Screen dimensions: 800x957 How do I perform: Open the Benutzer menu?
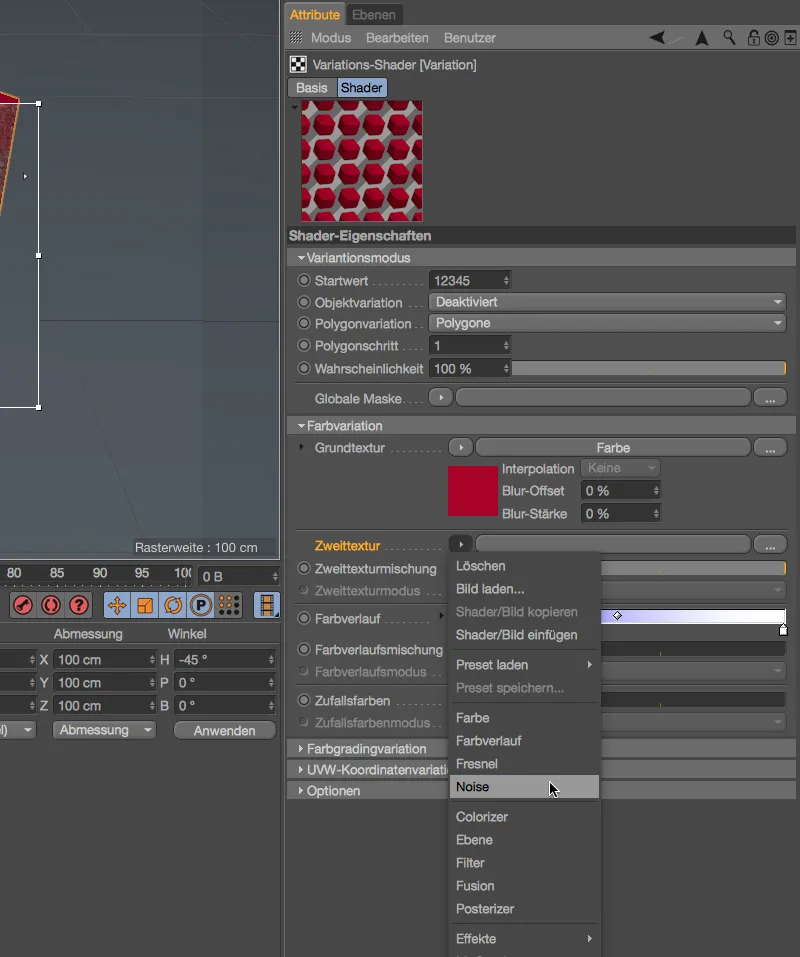pos(469,38)
